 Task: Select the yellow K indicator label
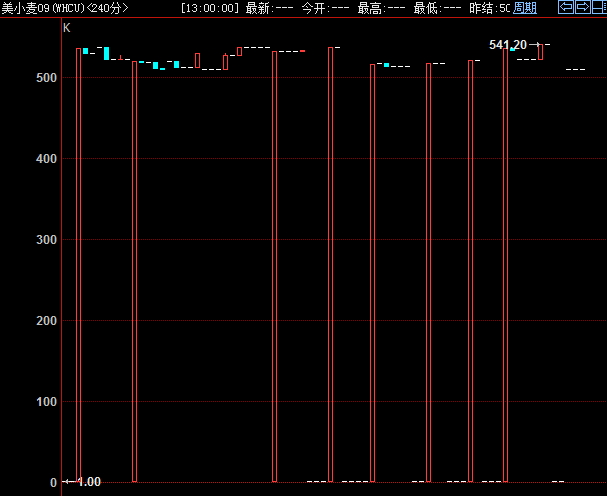point(67,28)
